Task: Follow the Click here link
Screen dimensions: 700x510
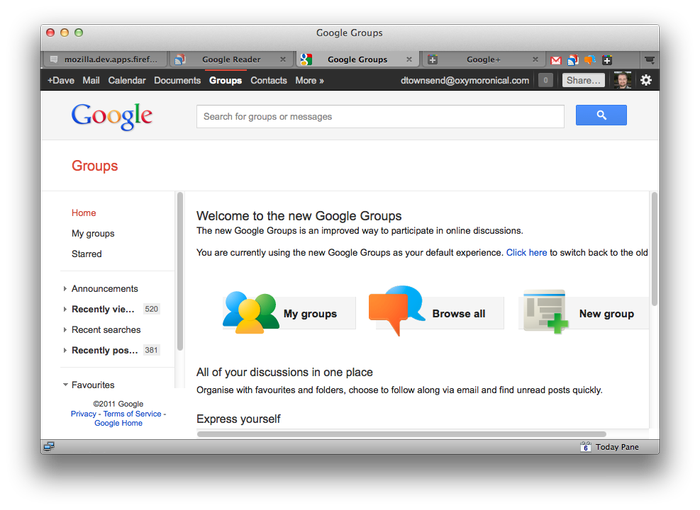Action: tap(526, 253)
